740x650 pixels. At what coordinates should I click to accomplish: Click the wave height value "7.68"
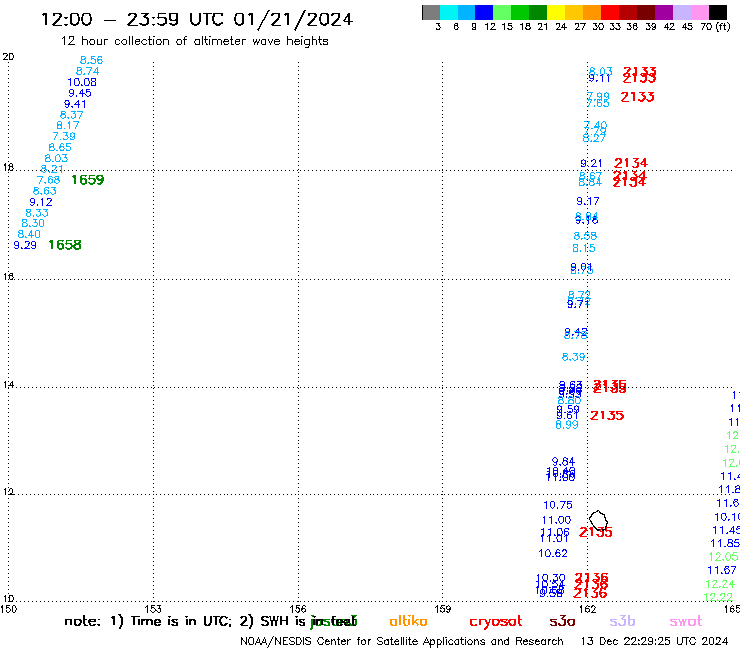(x=49, y=180)
